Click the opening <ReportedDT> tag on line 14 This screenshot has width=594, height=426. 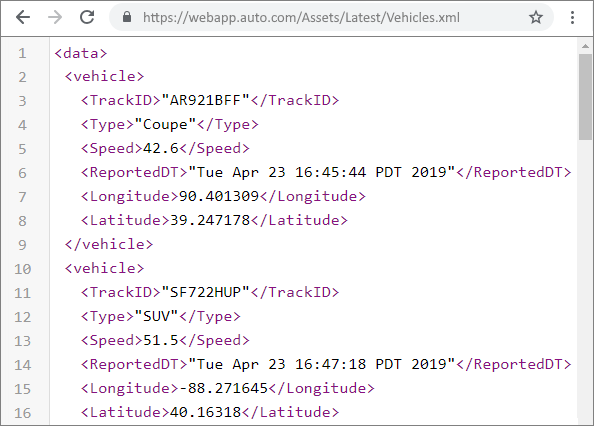coord(134,364)
